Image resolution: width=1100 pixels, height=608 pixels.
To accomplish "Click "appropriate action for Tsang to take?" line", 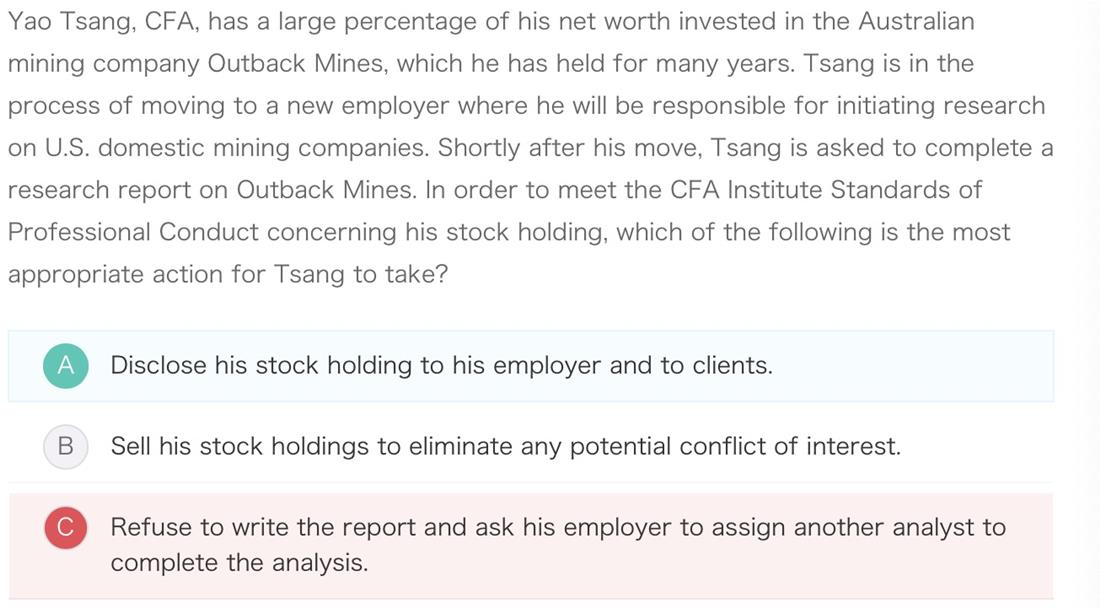I will click(228, 274).
